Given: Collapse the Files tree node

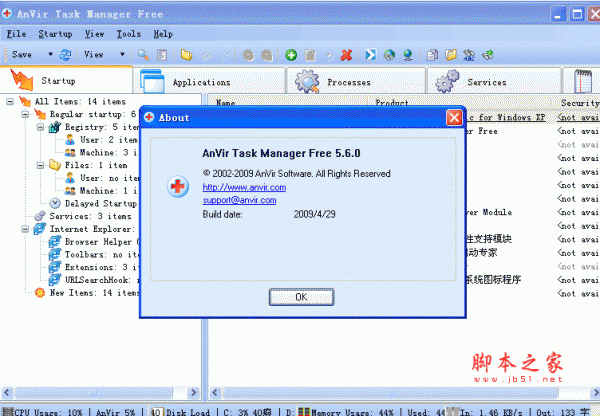Looking at the screenshot, I should [40, 165].
